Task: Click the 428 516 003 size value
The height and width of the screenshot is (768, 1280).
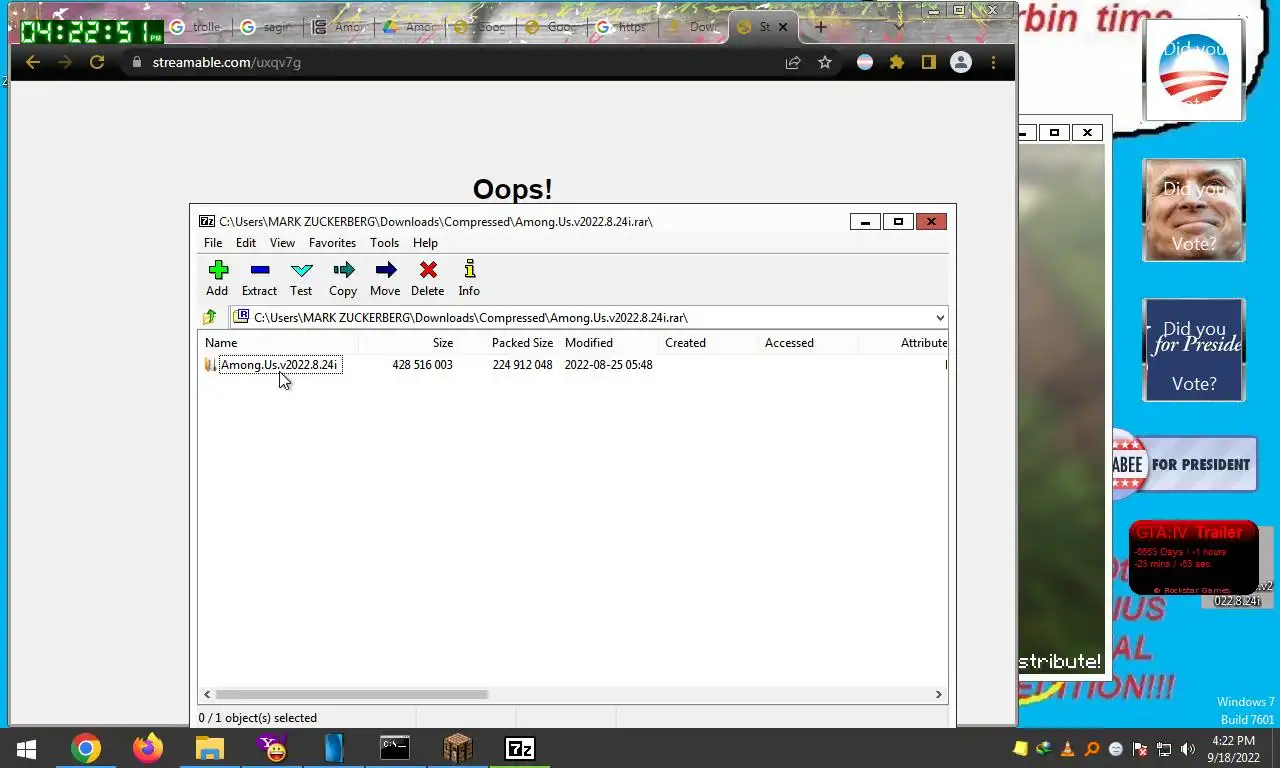Action: 422,365
